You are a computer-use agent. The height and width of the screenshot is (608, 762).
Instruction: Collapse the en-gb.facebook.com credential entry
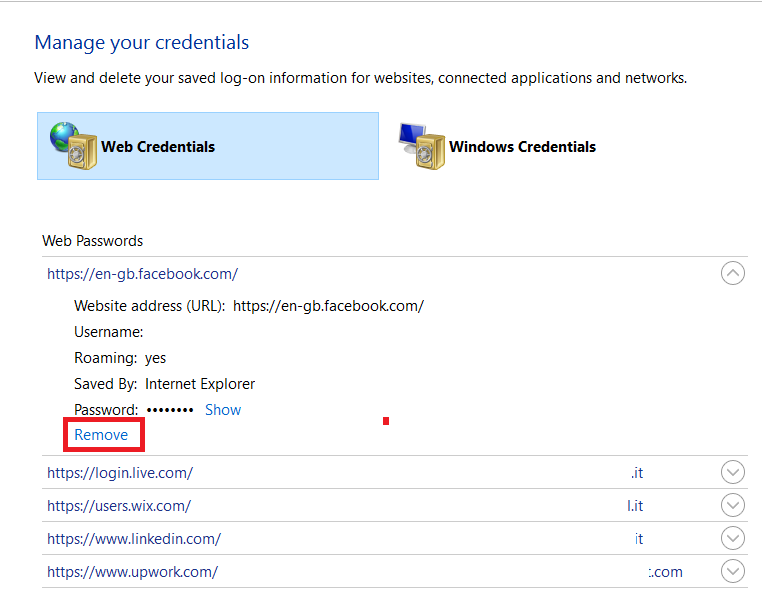click(x=733, y=273)
